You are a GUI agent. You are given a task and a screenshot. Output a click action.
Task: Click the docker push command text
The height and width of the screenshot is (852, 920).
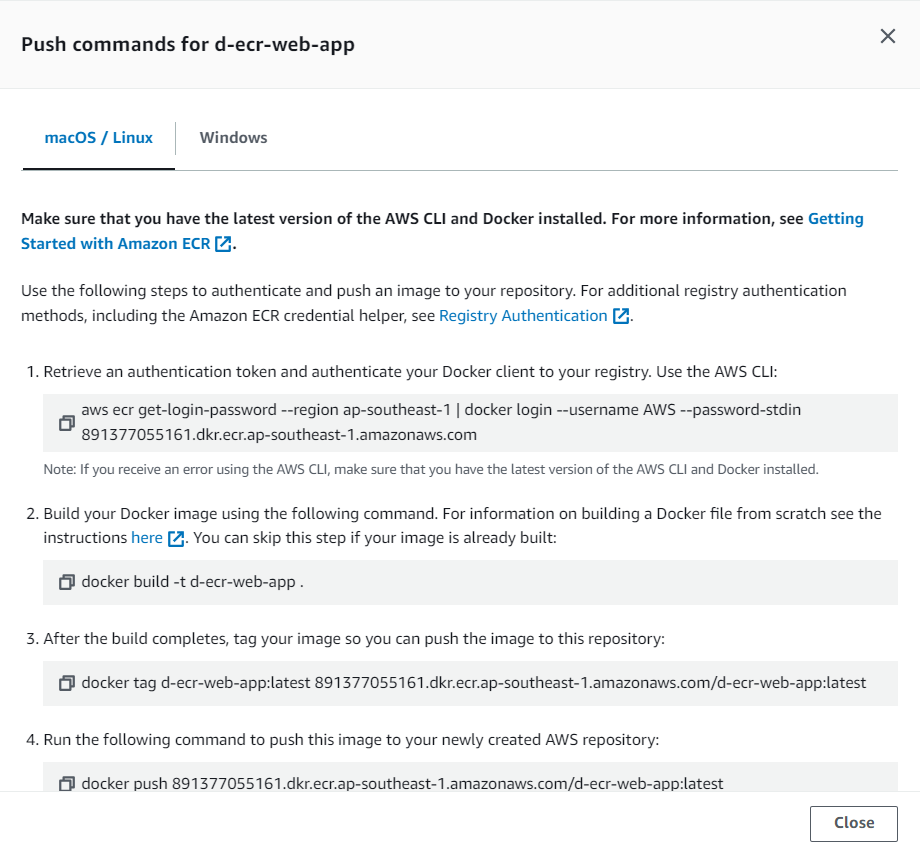click(402, 783)
